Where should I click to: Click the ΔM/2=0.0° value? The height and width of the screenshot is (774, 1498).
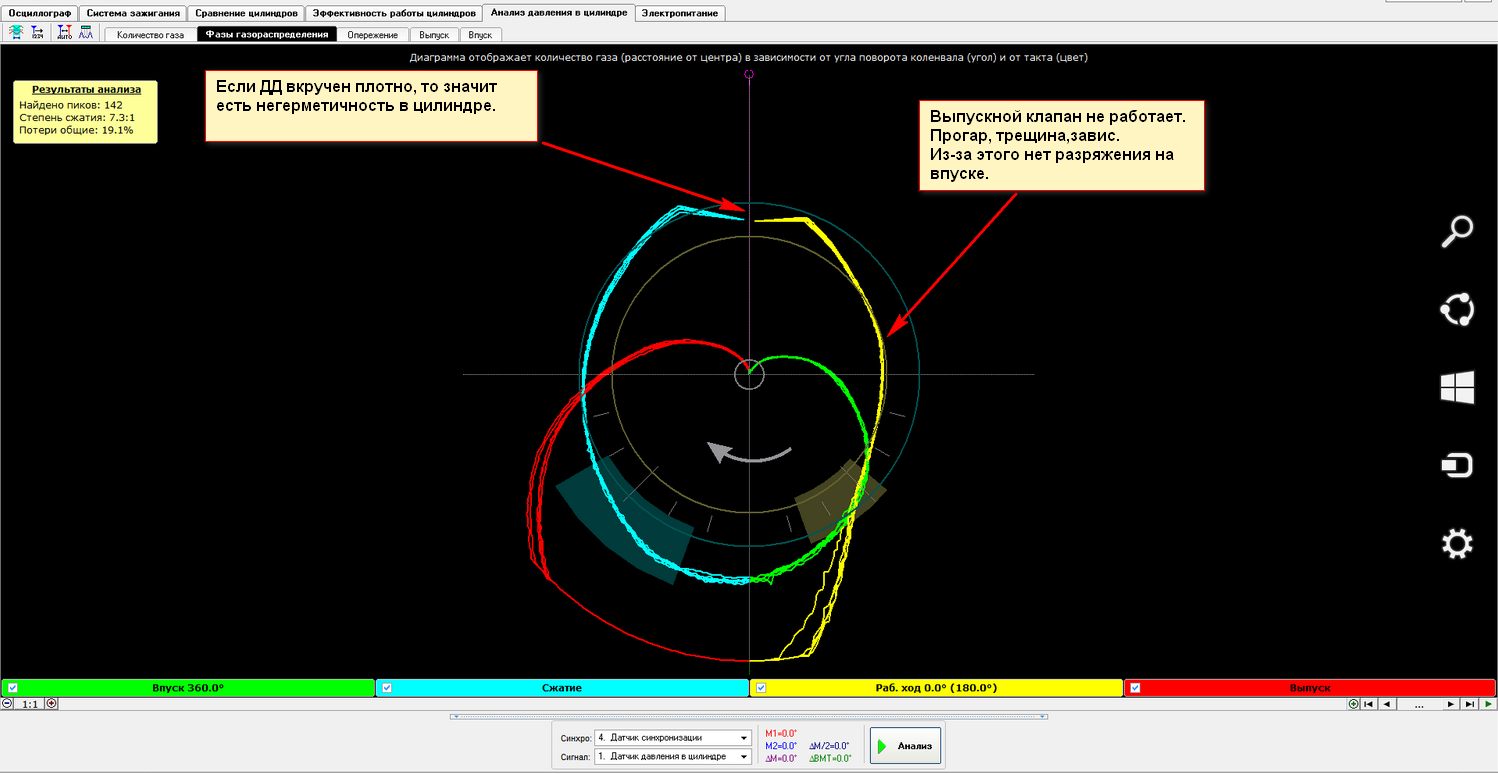(829, 745)
